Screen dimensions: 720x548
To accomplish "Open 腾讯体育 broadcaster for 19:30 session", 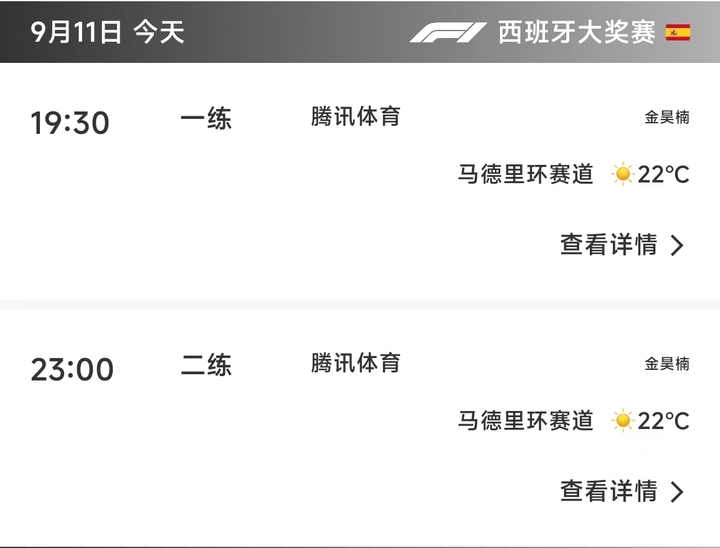I will coord(355,117).
